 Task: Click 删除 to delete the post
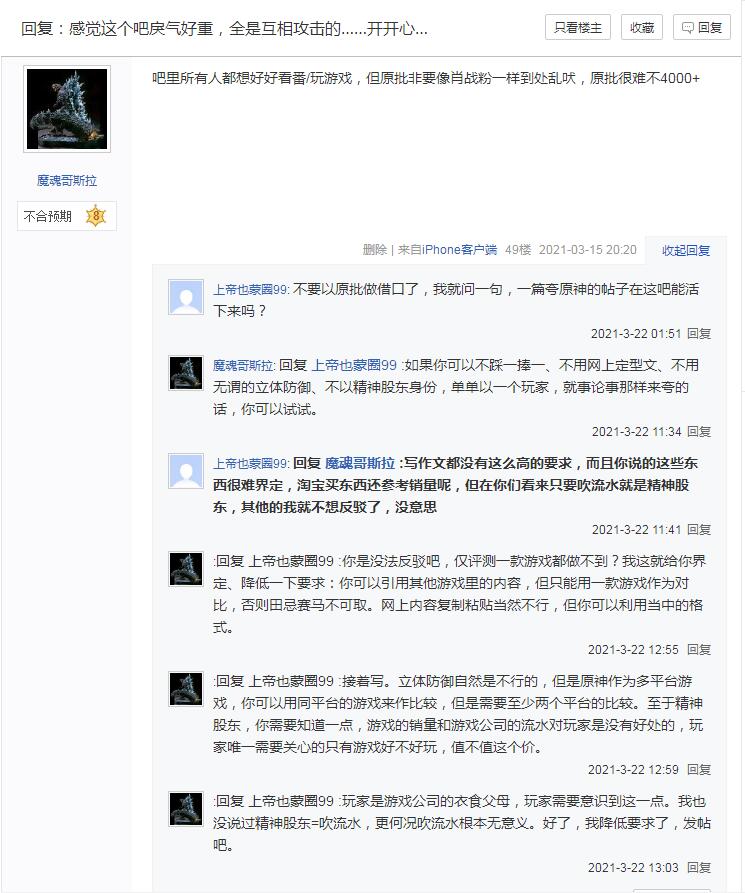point(374,249)
